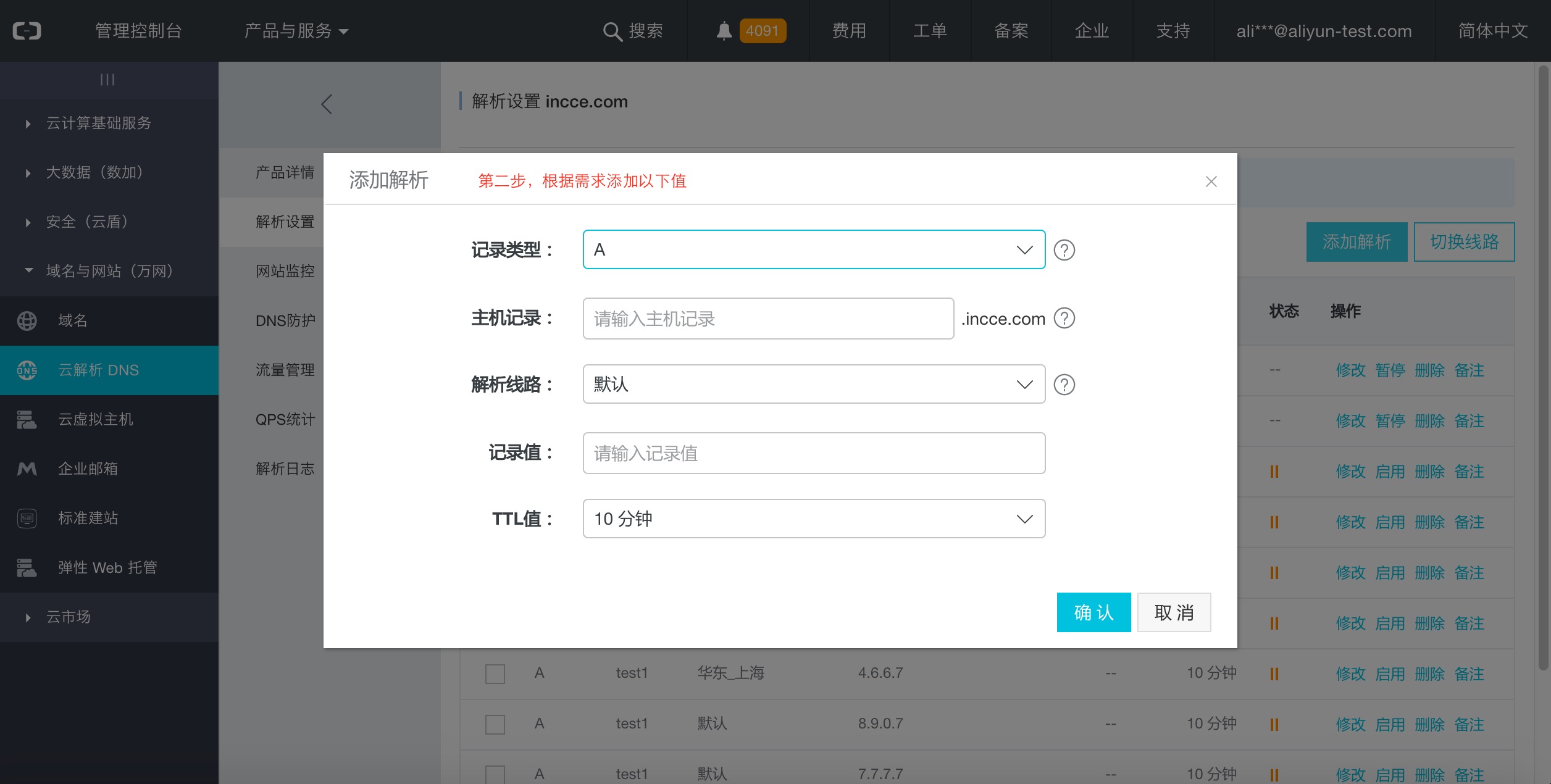Open 工单 in top navigation
The image size is (1551, 784).
tap(930, 31)
